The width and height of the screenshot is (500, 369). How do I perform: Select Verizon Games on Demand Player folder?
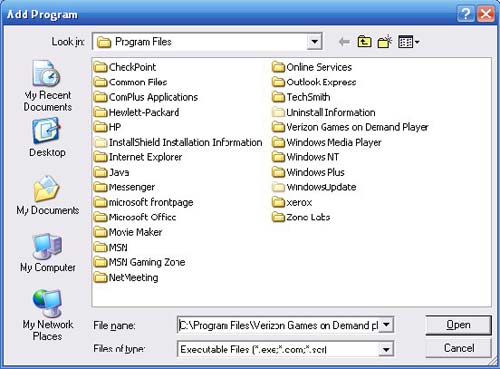click(350, 127)
